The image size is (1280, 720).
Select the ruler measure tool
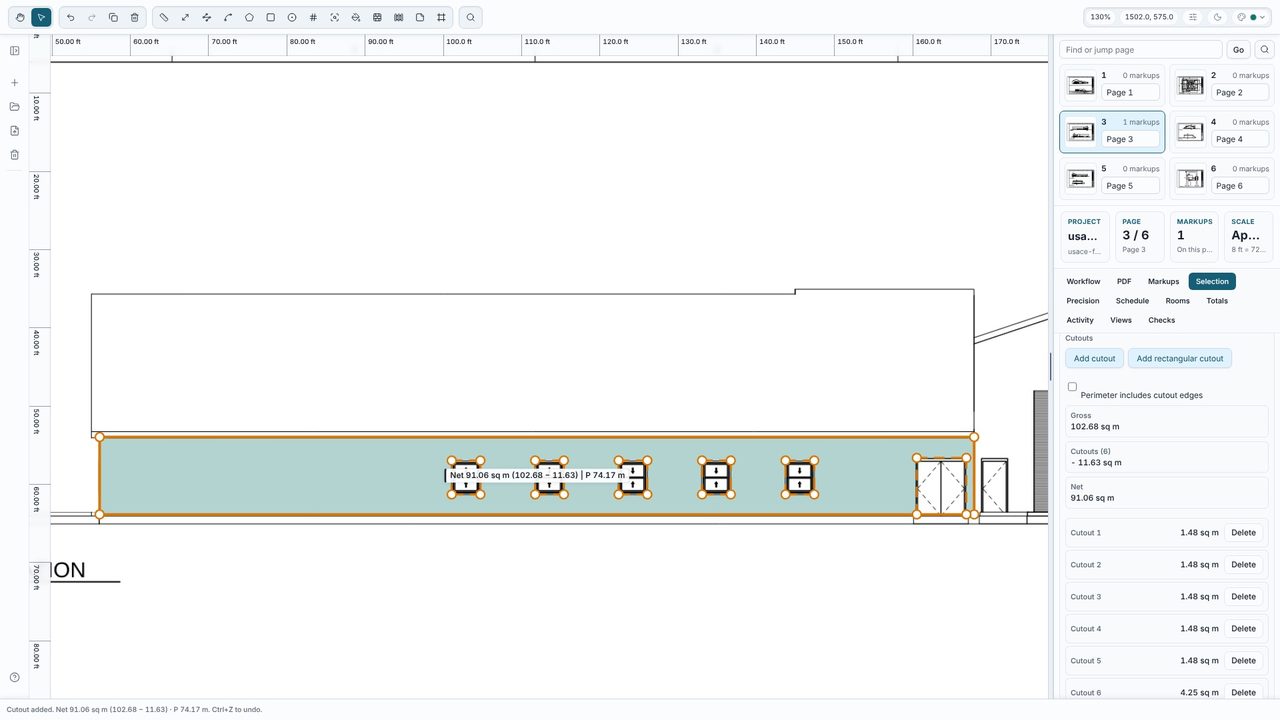(164, 17)
